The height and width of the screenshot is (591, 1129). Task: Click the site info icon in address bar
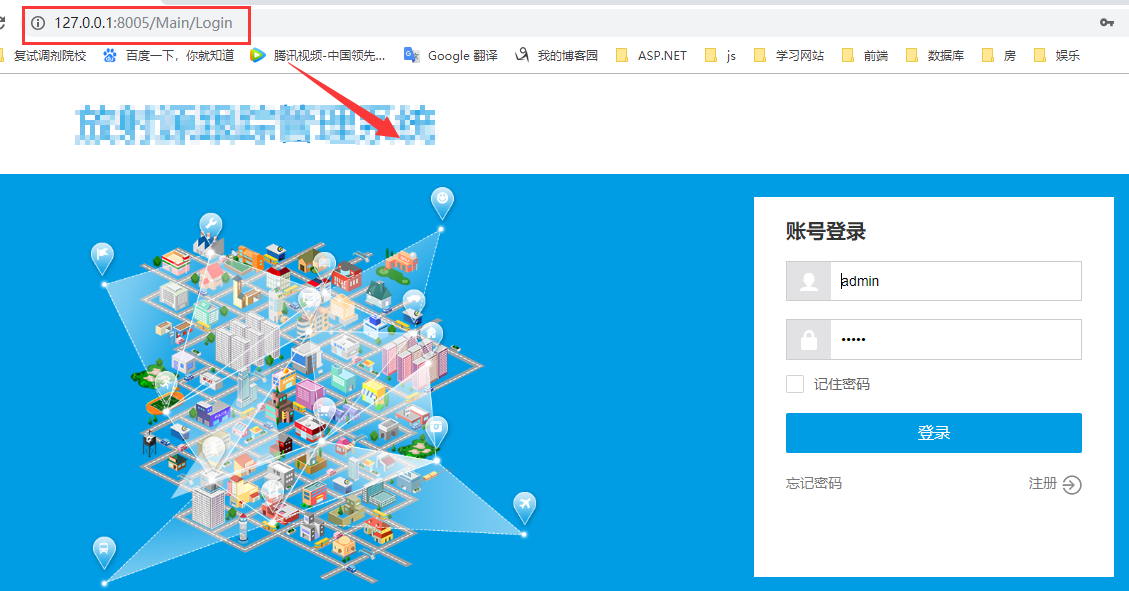37,23
